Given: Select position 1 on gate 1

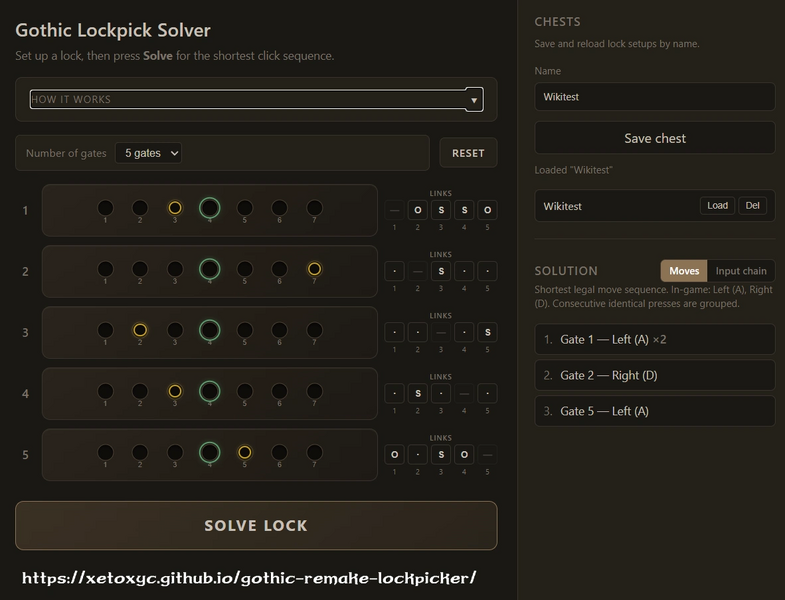Looking at the screenshot, I should click(x=105, y=208).
